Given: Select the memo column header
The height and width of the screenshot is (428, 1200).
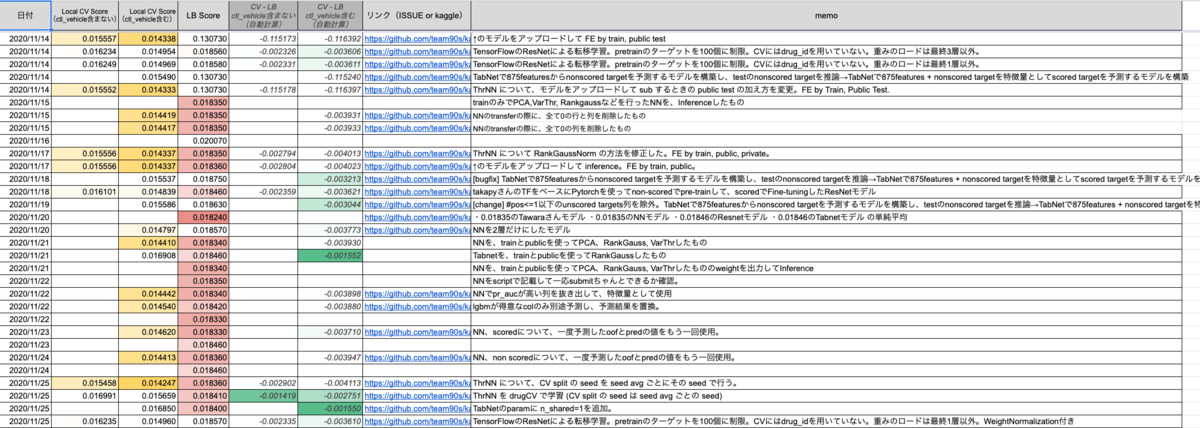Looking at the screenshot, I should (834, 16).
